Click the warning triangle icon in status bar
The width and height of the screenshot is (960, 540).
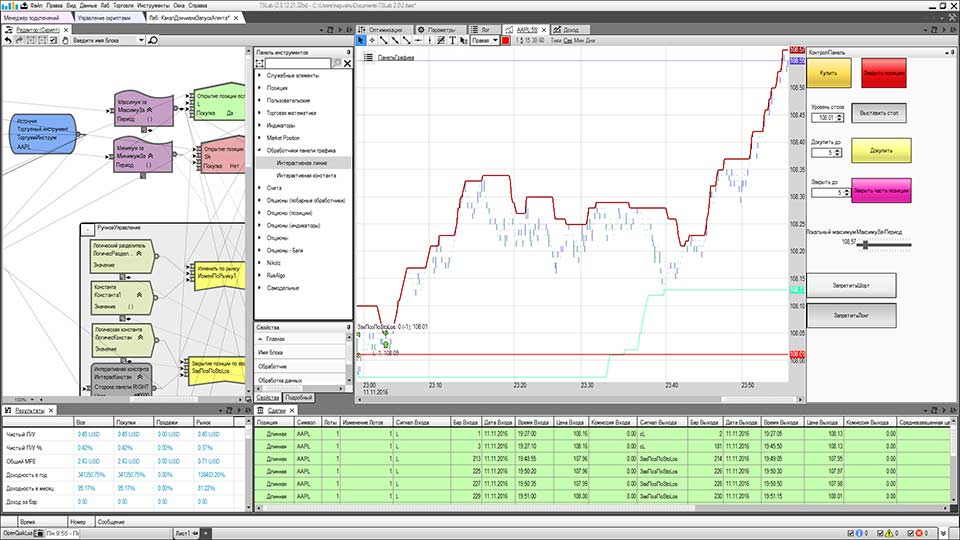(889, 533)
